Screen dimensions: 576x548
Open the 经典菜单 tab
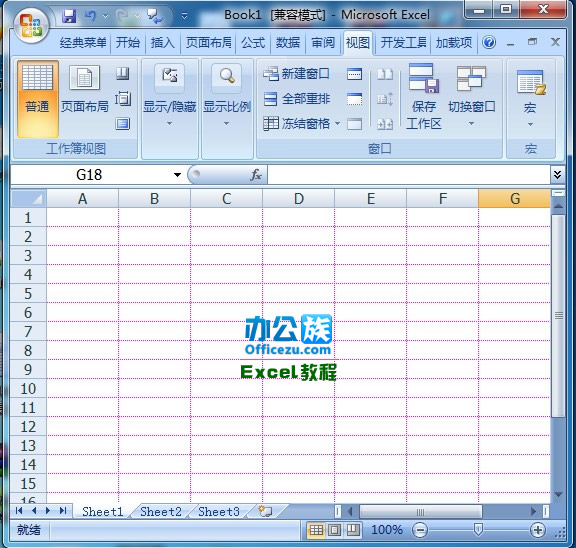pos(83,43)
